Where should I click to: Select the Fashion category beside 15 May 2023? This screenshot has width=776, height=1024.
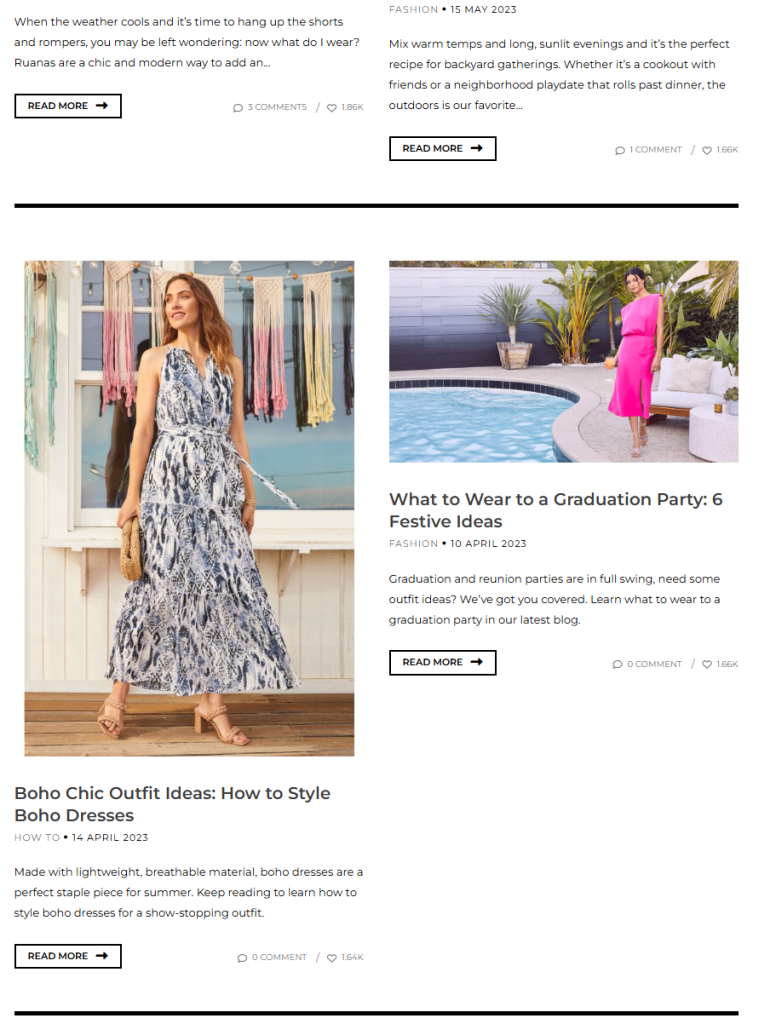coord(413,9)
